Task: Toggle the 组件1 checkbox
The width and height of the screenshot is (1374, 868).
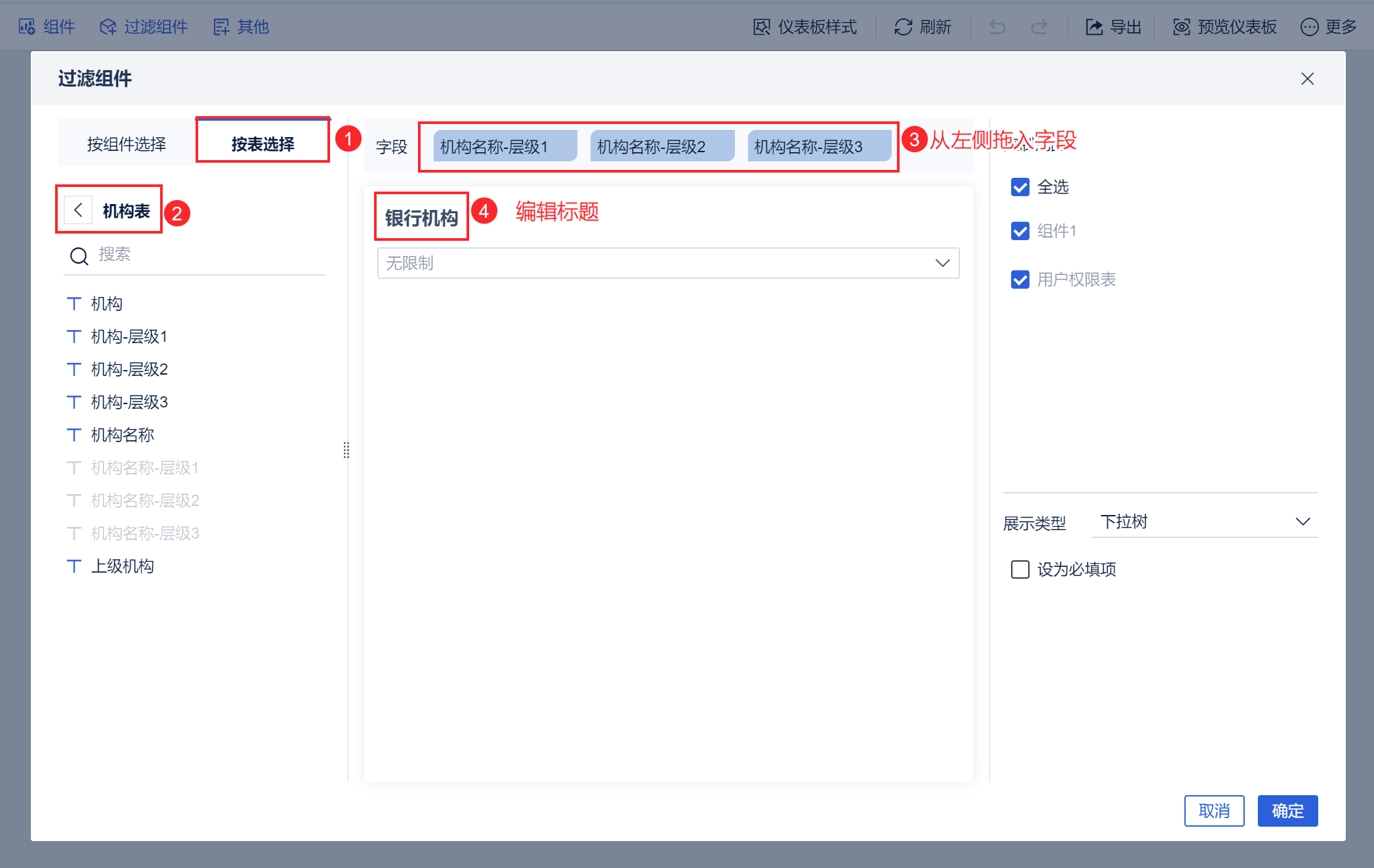Action: (x=1020, y=231)
